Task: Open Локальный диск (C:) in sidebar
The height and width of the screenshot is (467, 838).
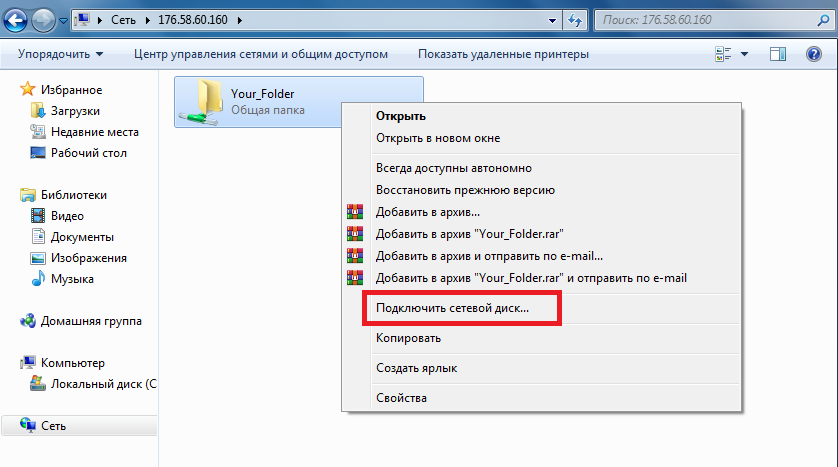Action: [94, 384]
